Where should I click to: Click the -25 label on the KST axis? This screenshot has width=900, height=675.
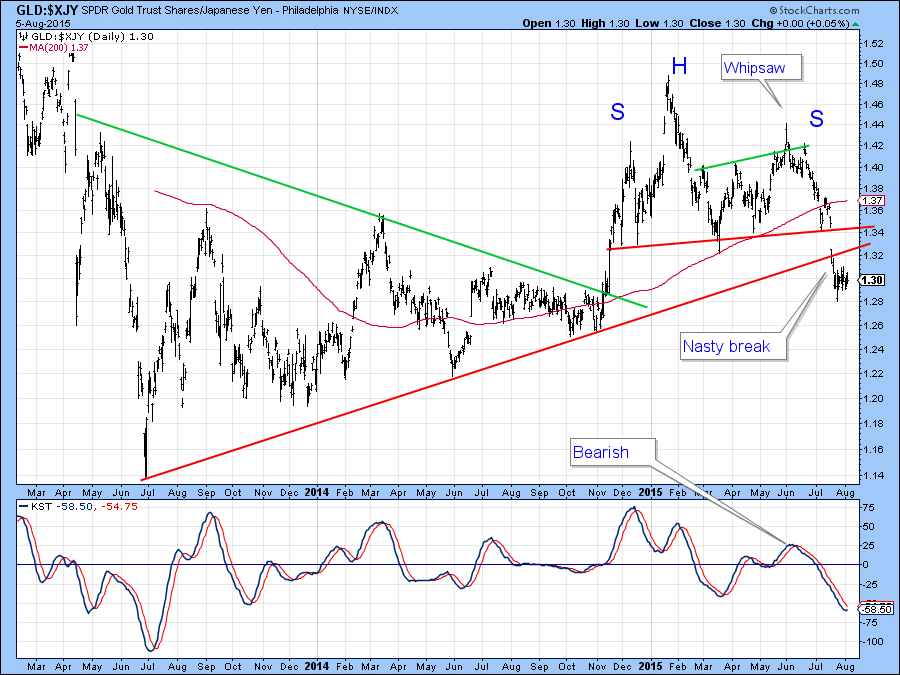[x=870, y=584]
